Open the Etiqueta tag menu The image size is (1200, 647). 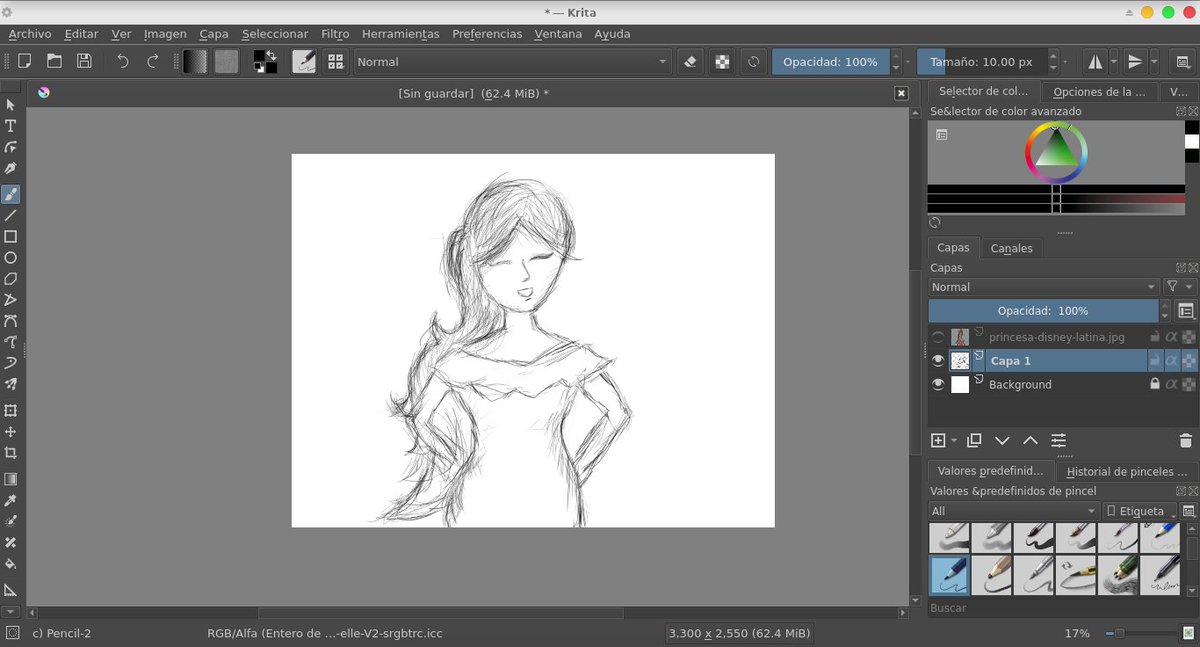coord(1140,511)
